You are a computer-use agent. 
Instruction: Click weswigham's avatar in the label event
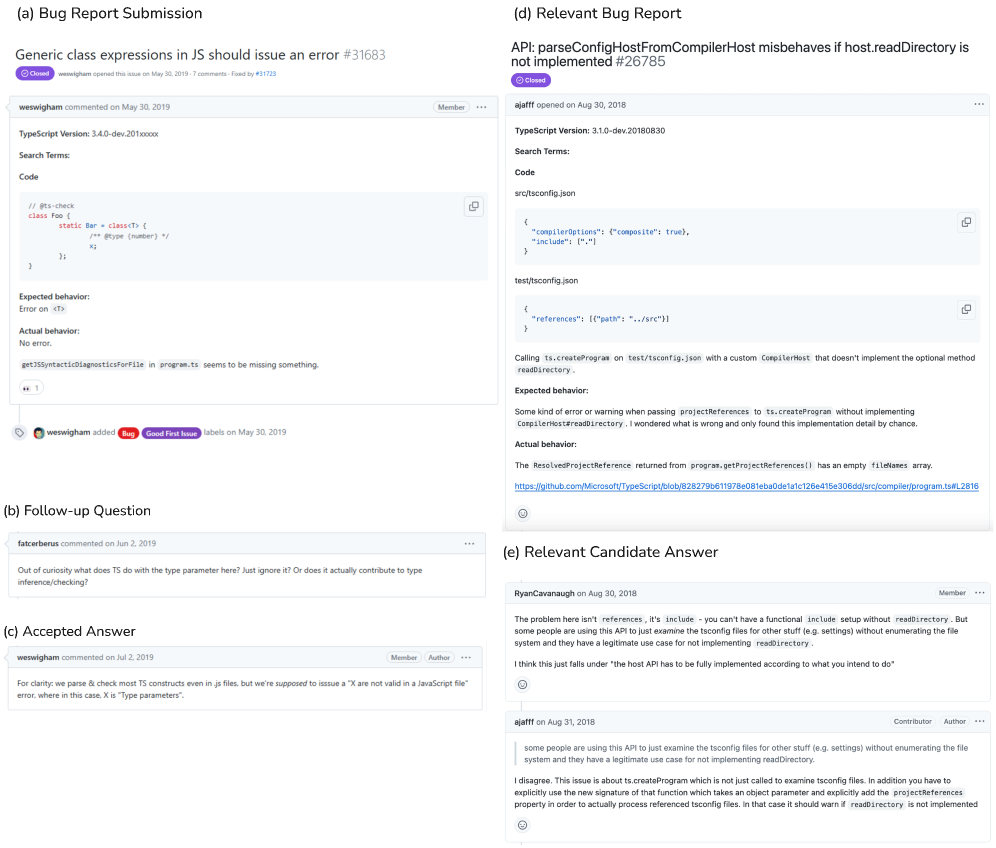(x=39, y=433)
